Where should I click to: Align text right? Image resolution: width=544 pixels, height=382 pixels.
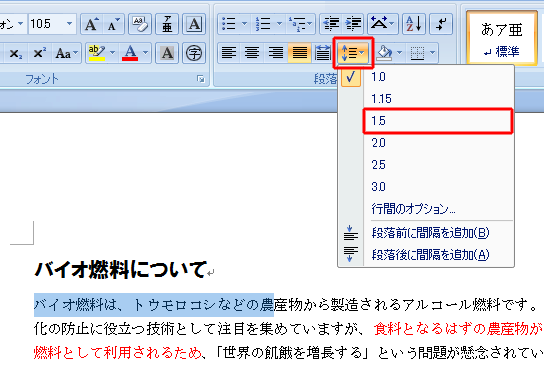click(x=276, y=53)
